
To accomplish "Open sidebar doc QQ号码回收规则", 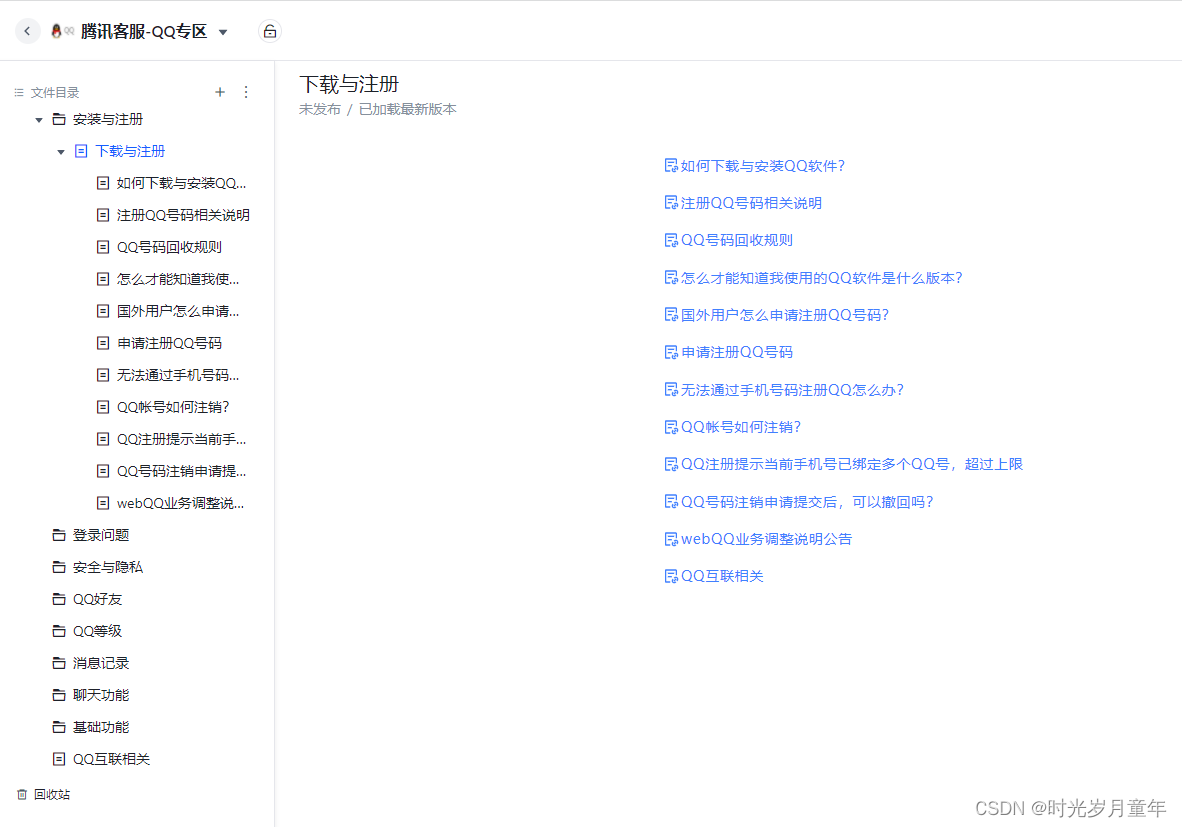I will [169, 247].
